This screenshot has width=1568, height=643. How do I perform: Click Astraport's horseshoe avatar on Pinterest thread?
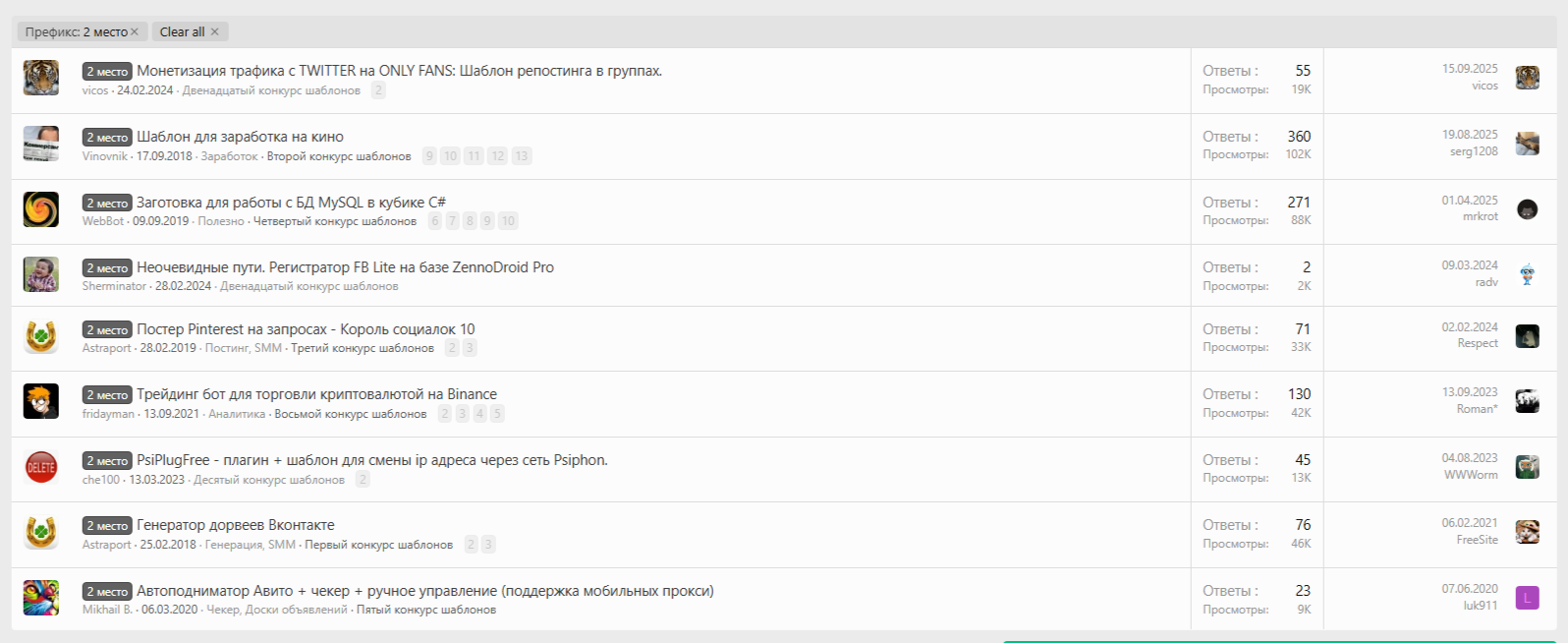click(41, 336)
